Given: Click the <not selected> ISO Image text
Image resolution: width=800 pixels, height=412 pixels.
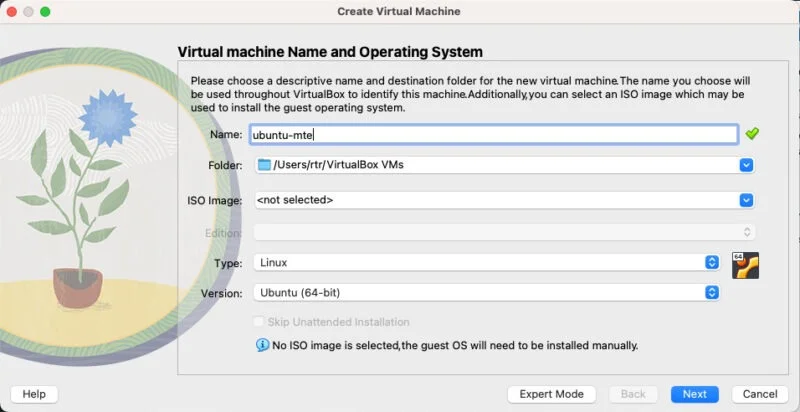Looking at the screenshot, I should coord(295,200).
